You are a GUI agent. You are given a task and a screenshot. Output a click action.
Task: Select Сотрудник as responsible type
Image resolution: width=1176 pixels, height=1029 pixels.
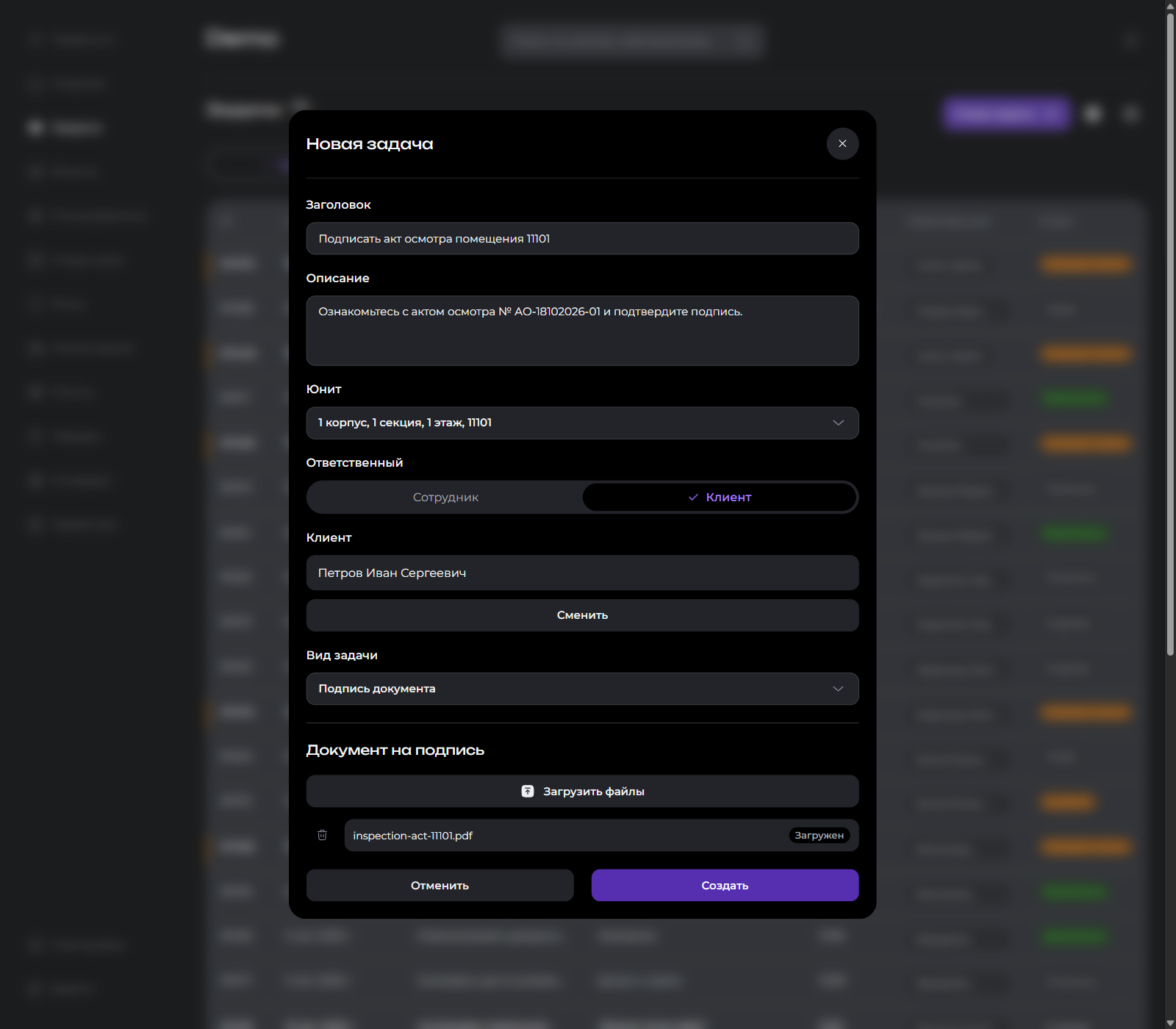(445, 498)
